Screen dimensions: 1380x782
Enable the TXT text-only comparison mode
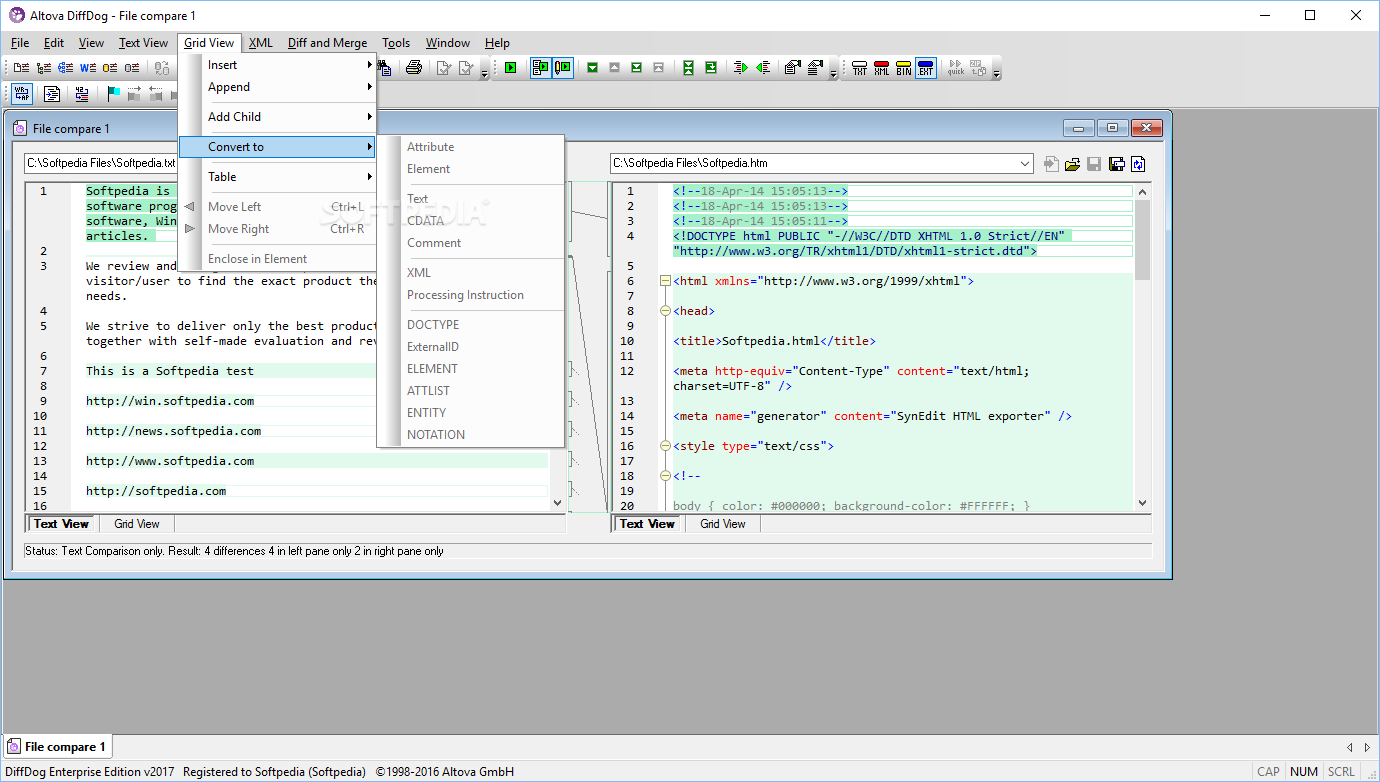click(860, 68)
